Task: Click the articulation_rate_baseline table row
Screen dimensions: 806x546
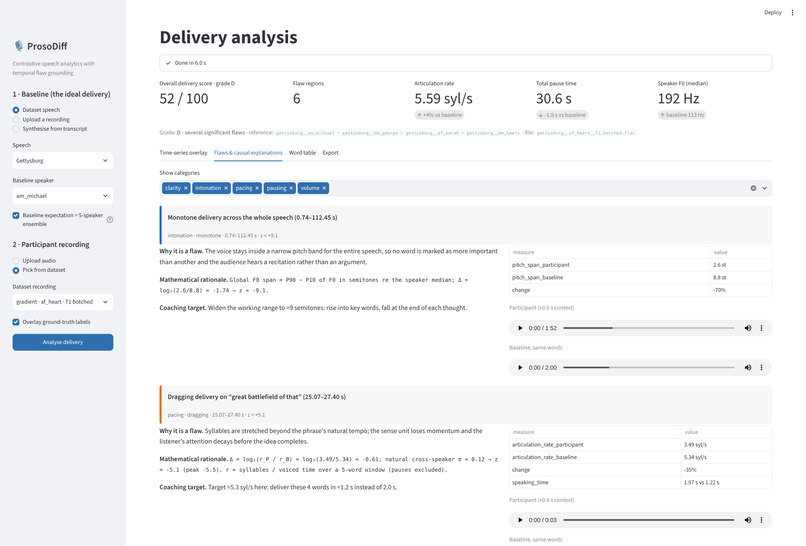Action: pos(640,457)
